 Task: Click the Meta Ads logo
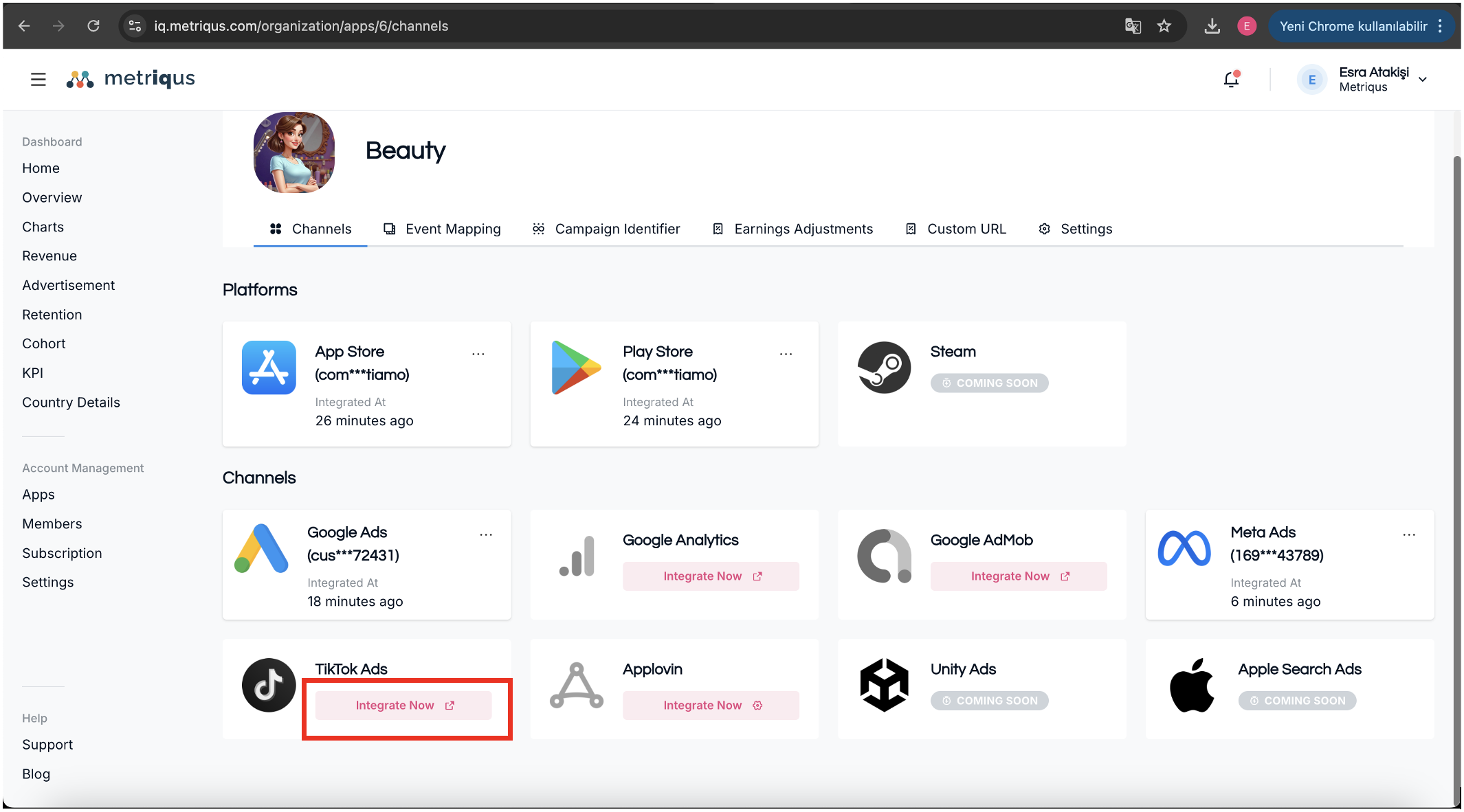pos(1184,548)
